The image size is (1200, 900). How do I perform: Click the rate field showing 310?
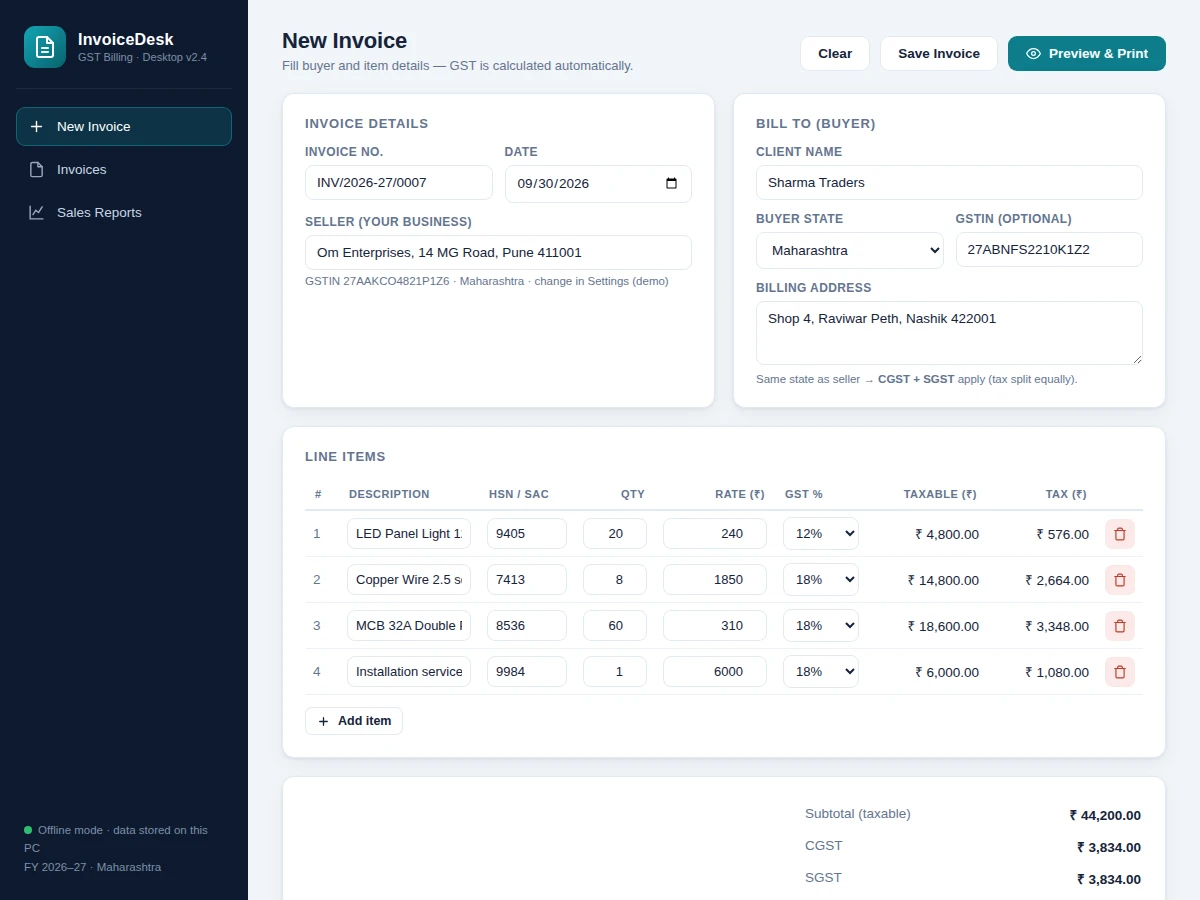click(x=715, y=626)
